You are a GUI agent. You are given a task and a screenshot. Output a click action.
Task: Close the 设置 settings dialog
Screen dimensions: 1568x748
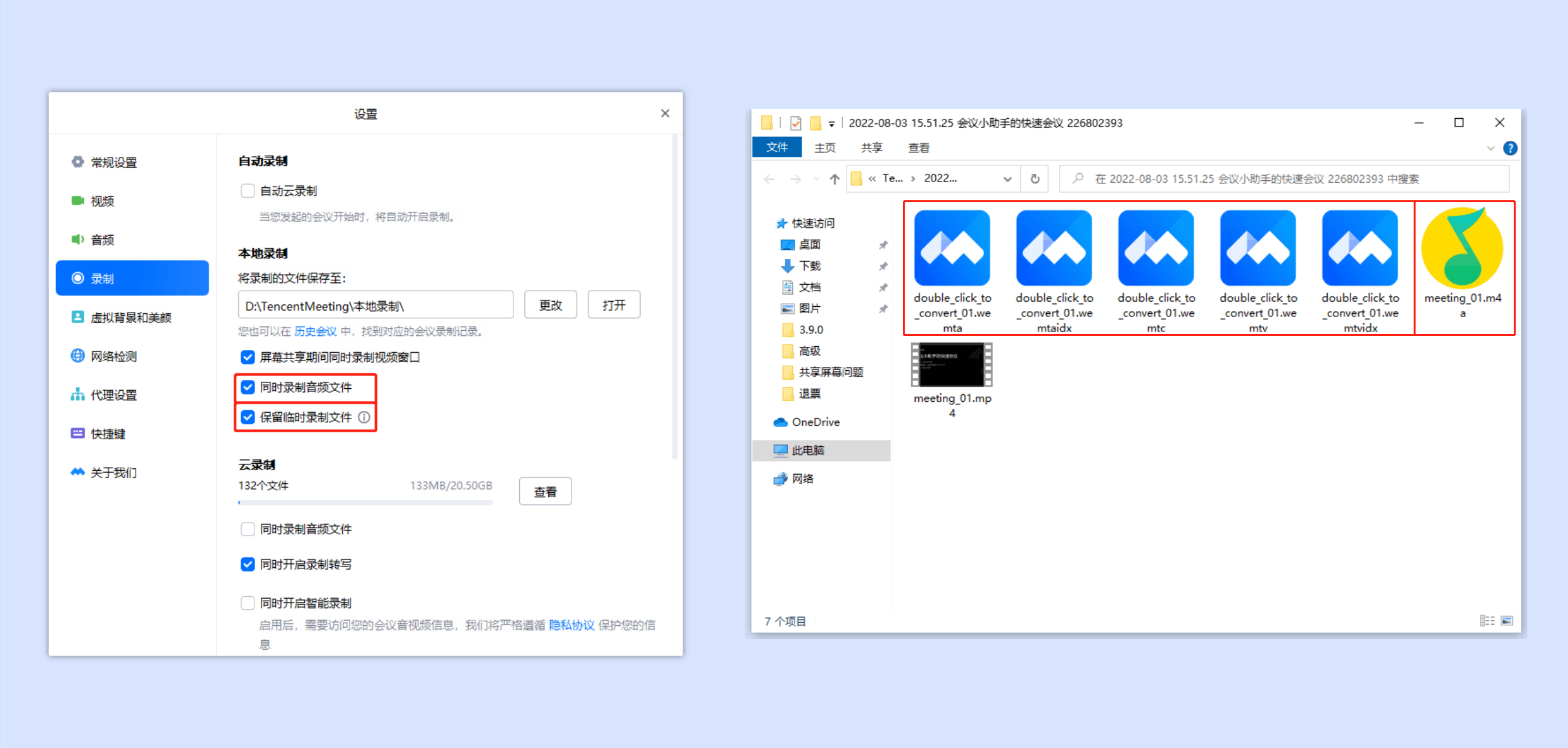(665, 113)
